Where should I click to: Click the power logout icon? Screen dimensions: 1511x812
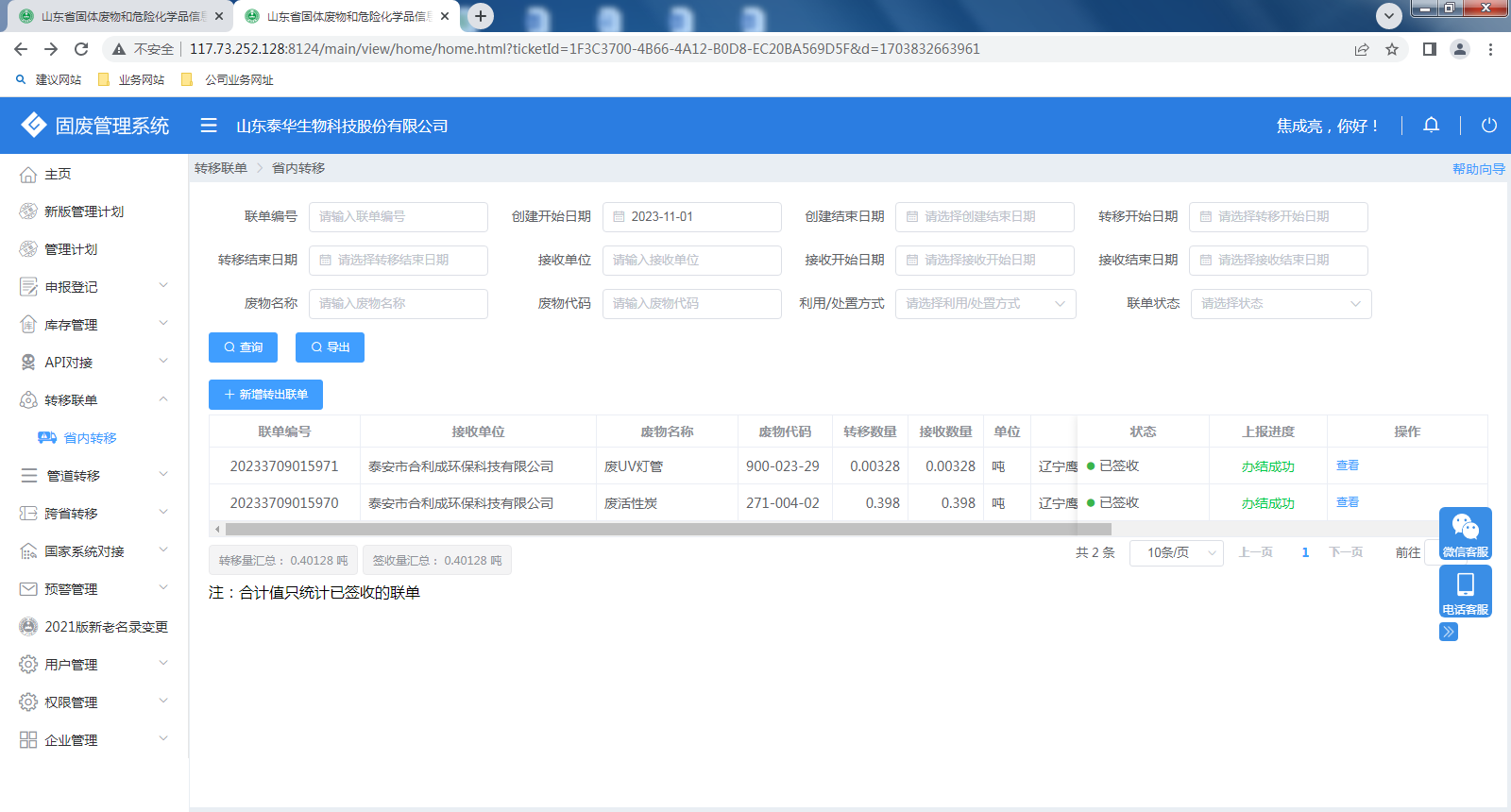click(x=1488, y=125)
